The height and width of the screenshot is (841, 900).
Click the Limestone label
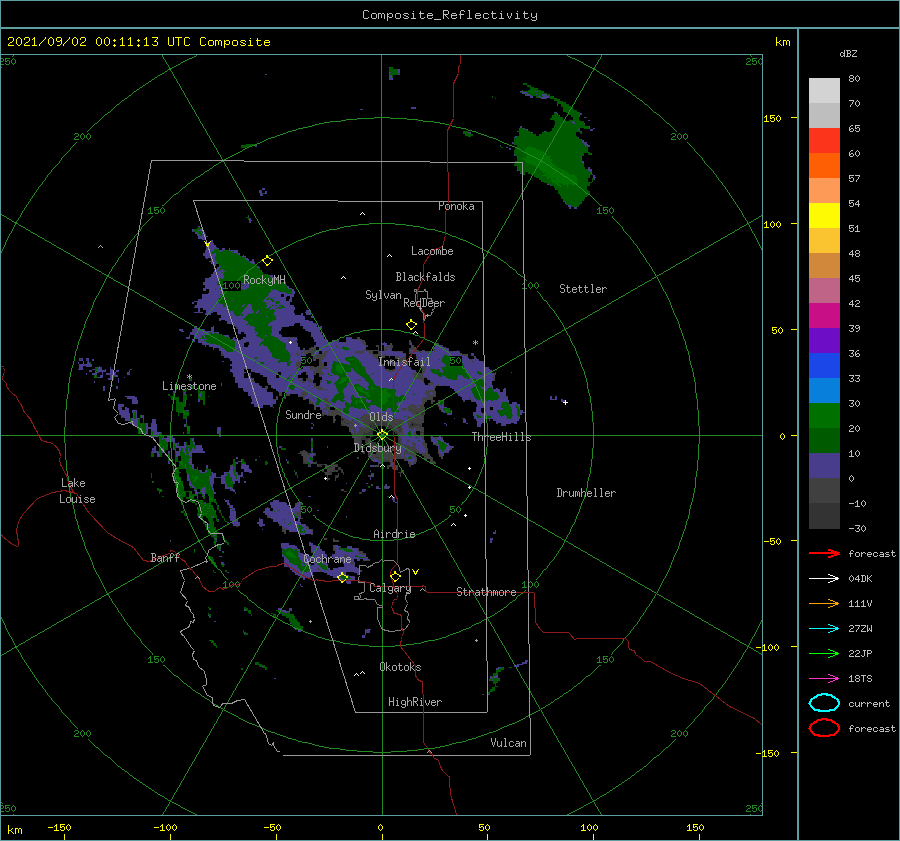pyautogui.click(x=189, y=386)
